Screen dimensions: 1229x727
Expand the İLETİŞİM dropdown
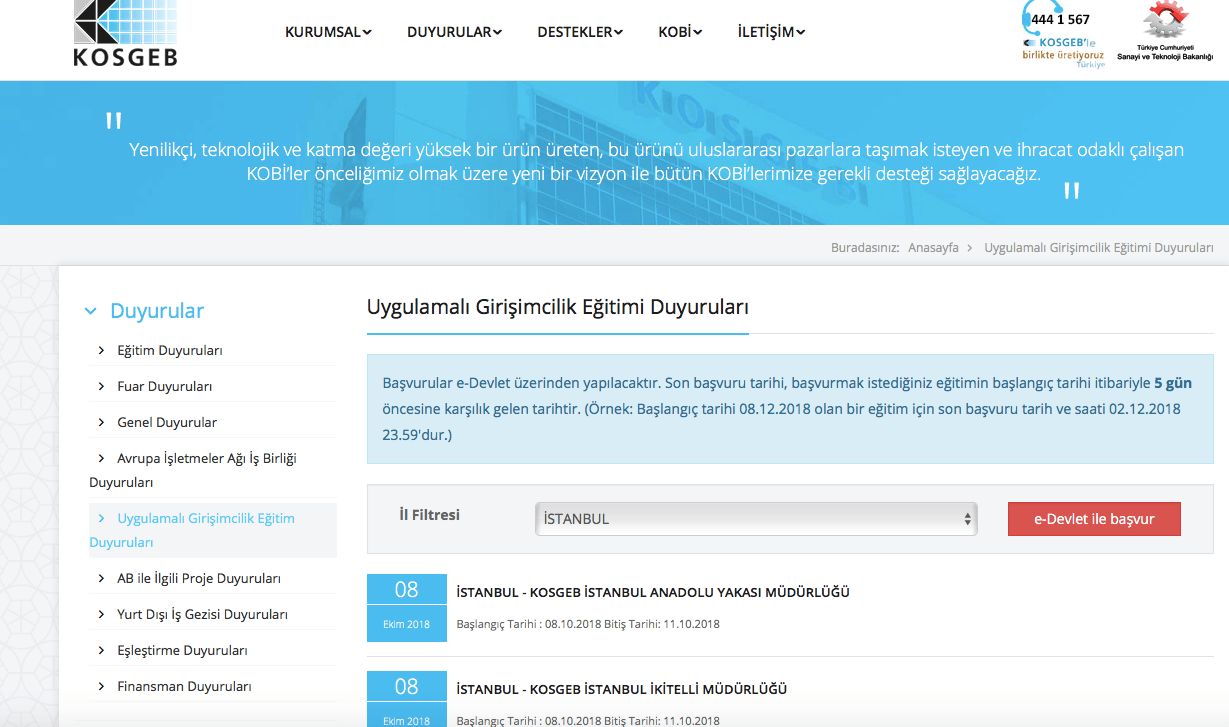771,32
